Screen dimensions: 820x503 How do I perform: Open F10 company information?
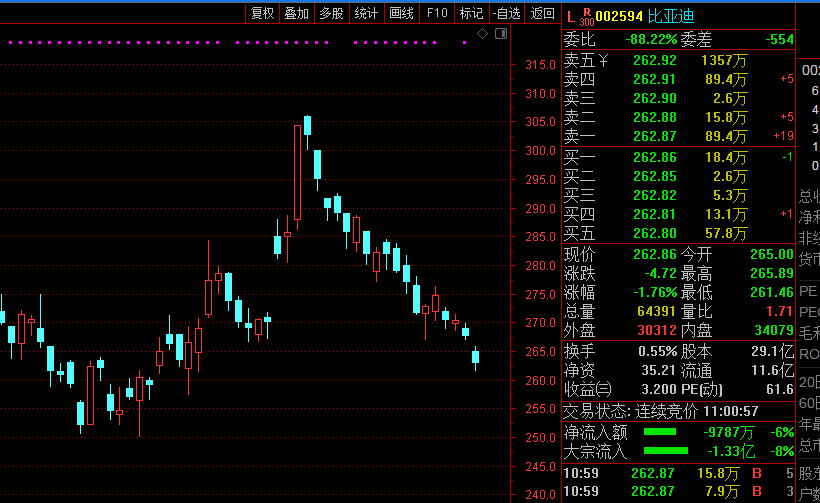tap(437, 14)
